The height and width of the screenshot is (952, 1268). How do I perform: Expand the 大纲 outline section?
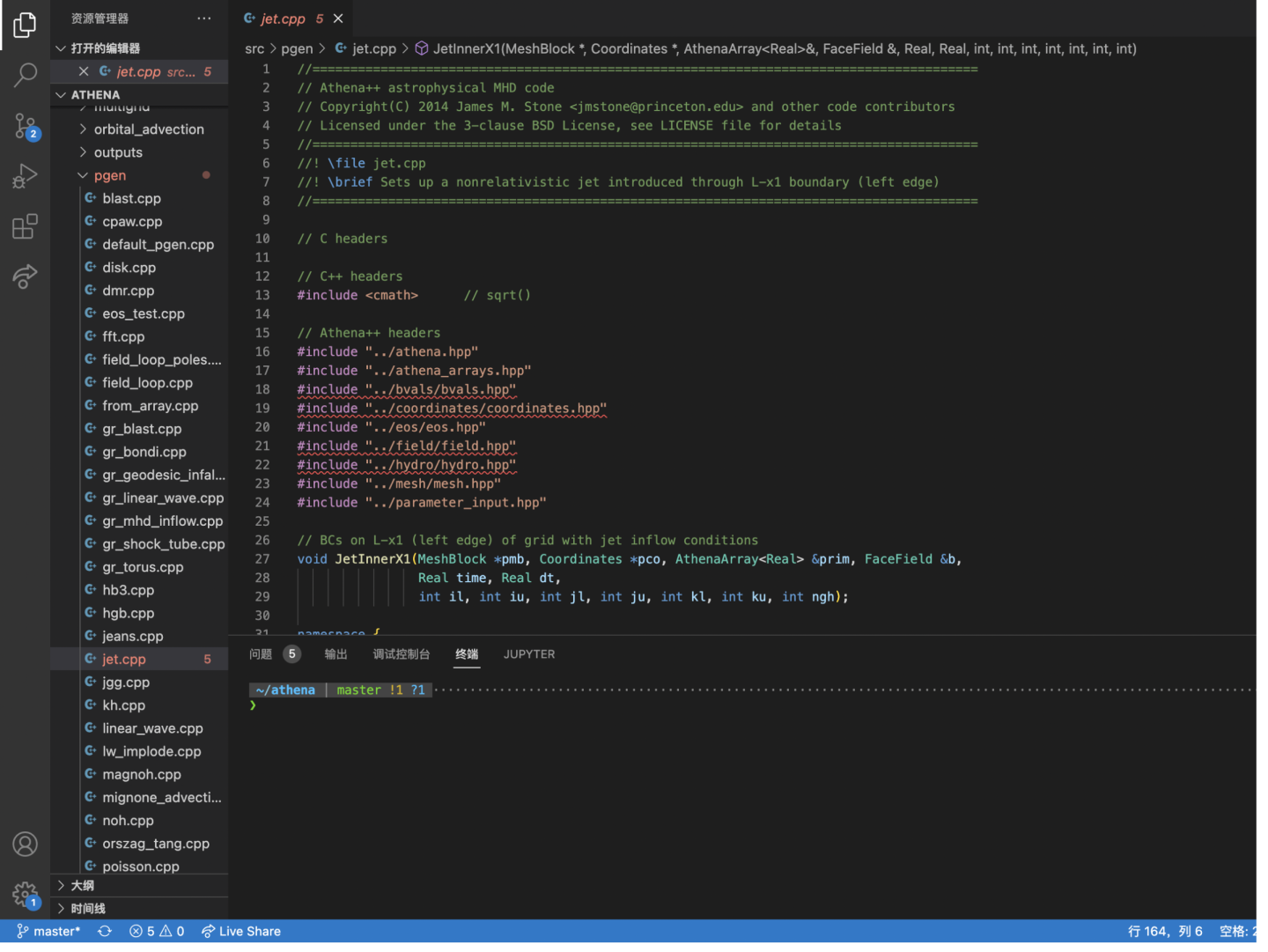click(x=82, y=885)
